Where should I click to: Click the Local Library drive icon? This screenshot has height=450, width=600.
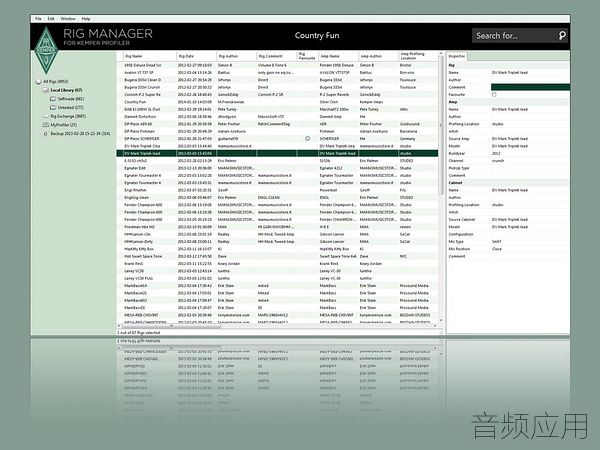pyautogui.click(x=46, y=90)
